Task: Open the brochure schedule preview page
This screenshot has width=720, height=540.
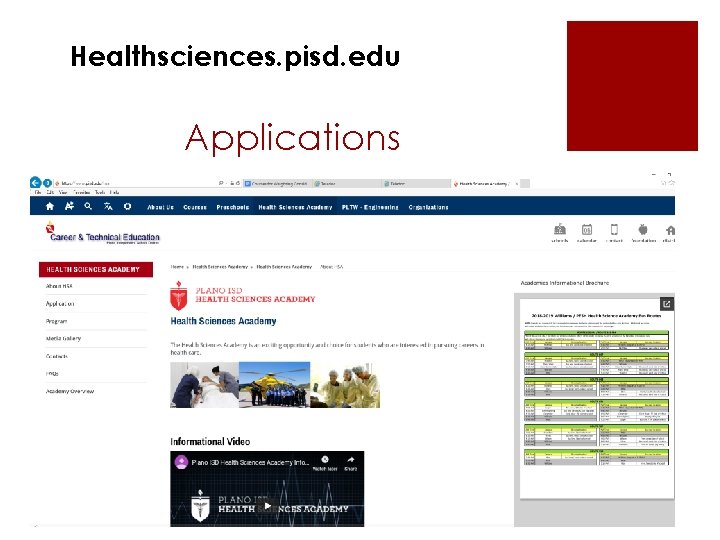Action: (x=596, y=397)
